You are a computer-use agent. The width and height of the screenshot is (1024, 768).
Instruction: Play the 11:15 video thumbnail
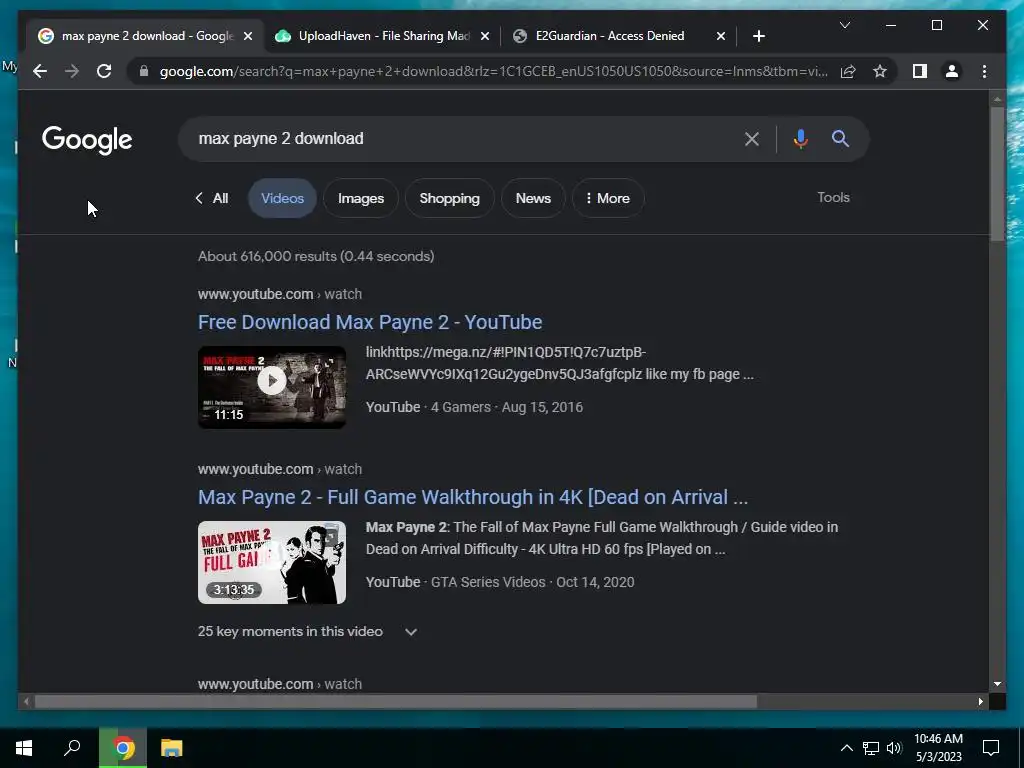pos(272,387)
